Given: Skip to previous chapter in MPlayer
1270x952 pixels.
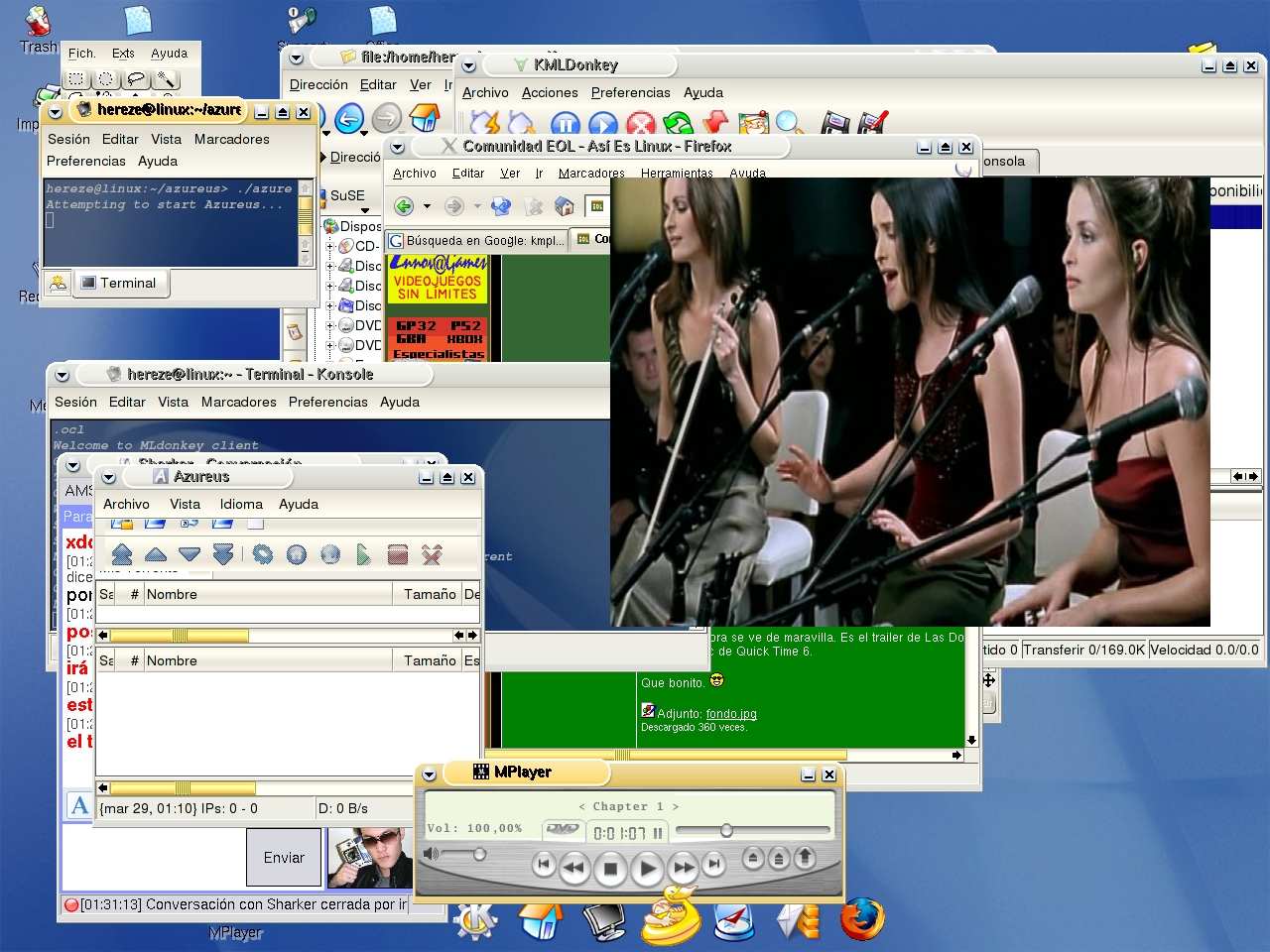Looking at the screenshot, I should coord(544,865).
